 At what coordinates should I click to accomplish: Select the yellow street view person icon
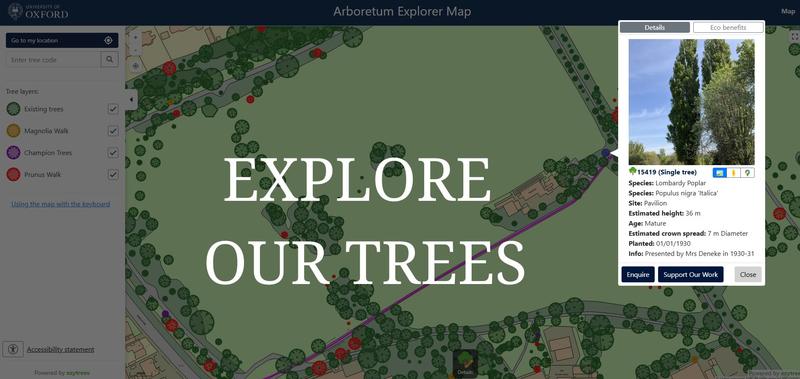(x=734, y=173)
